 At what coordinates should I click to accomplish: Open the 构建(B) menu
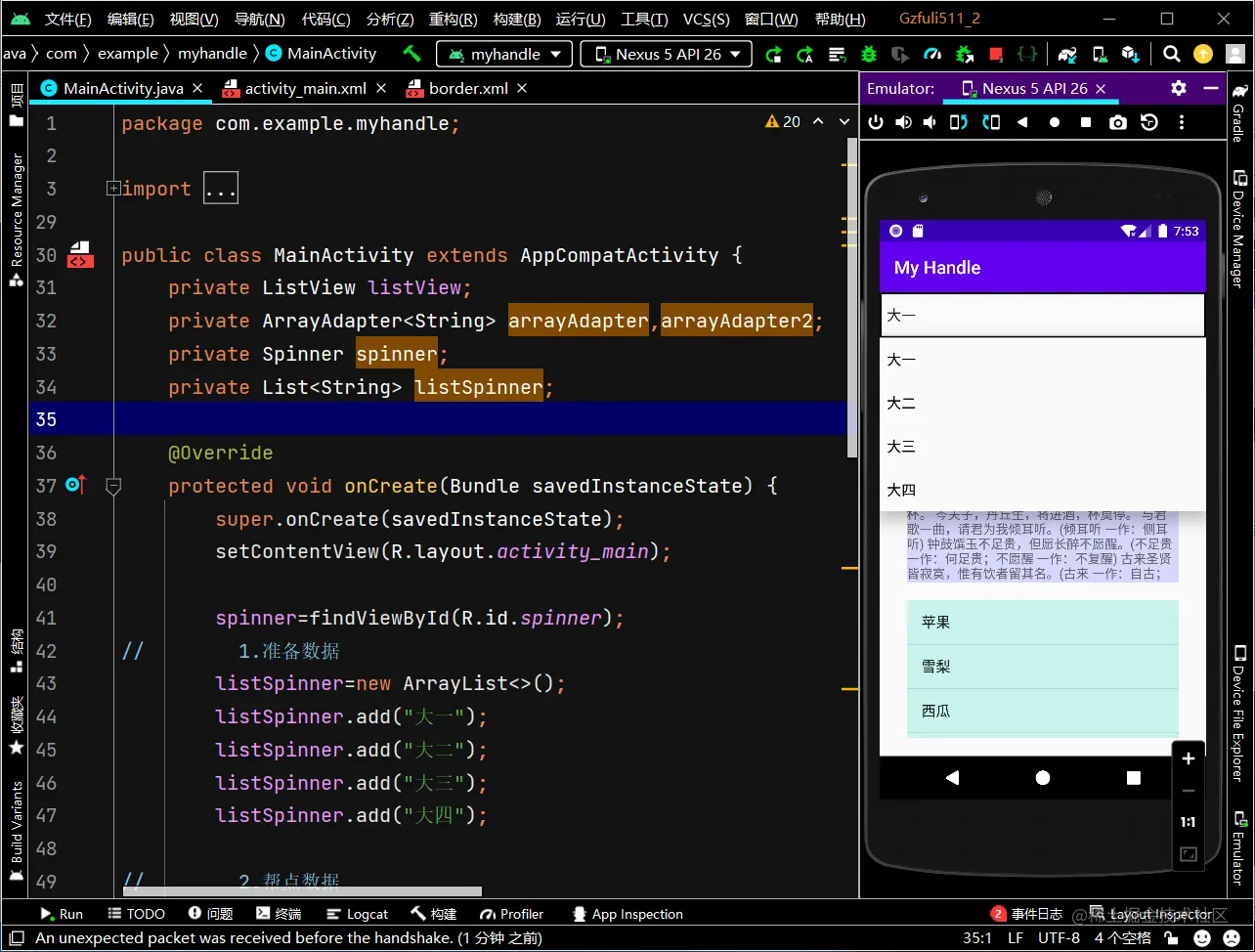click(517, 19)
